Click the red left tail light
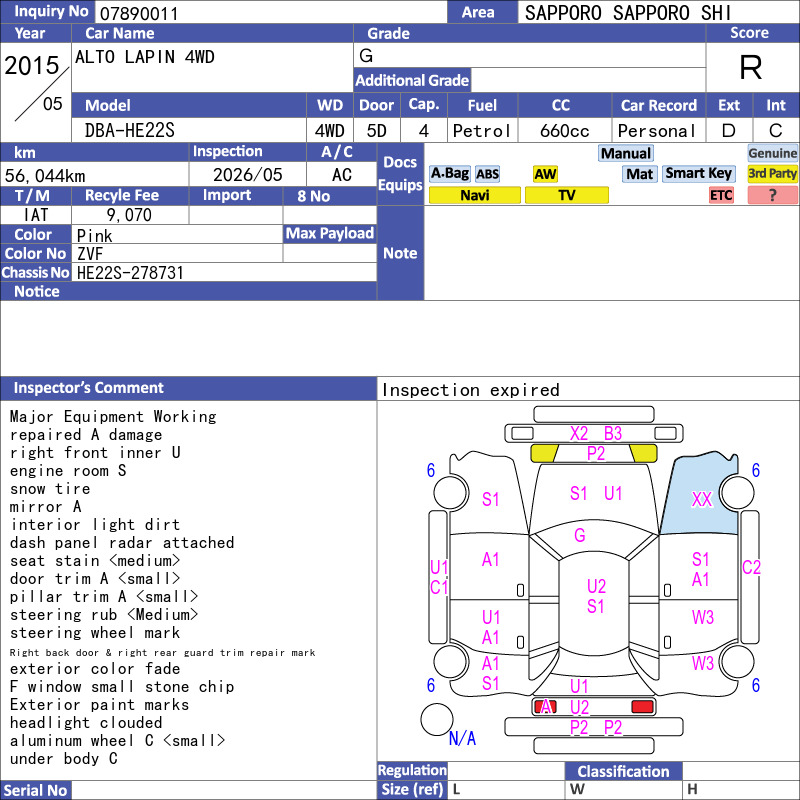 pos(544,706)
